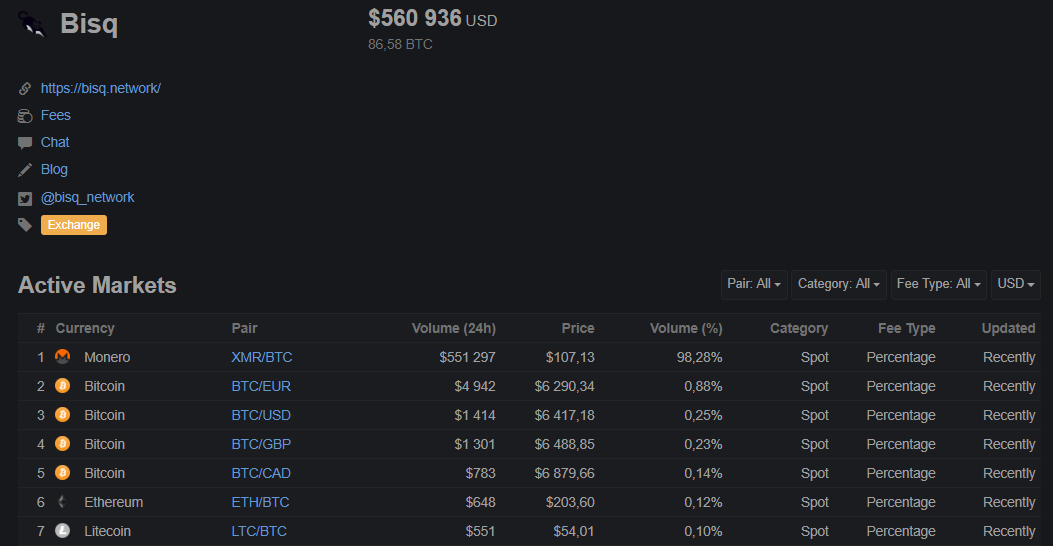
Task: Click the orange Exchange tag
Action: pyautogui.click(x=74, y=225)
